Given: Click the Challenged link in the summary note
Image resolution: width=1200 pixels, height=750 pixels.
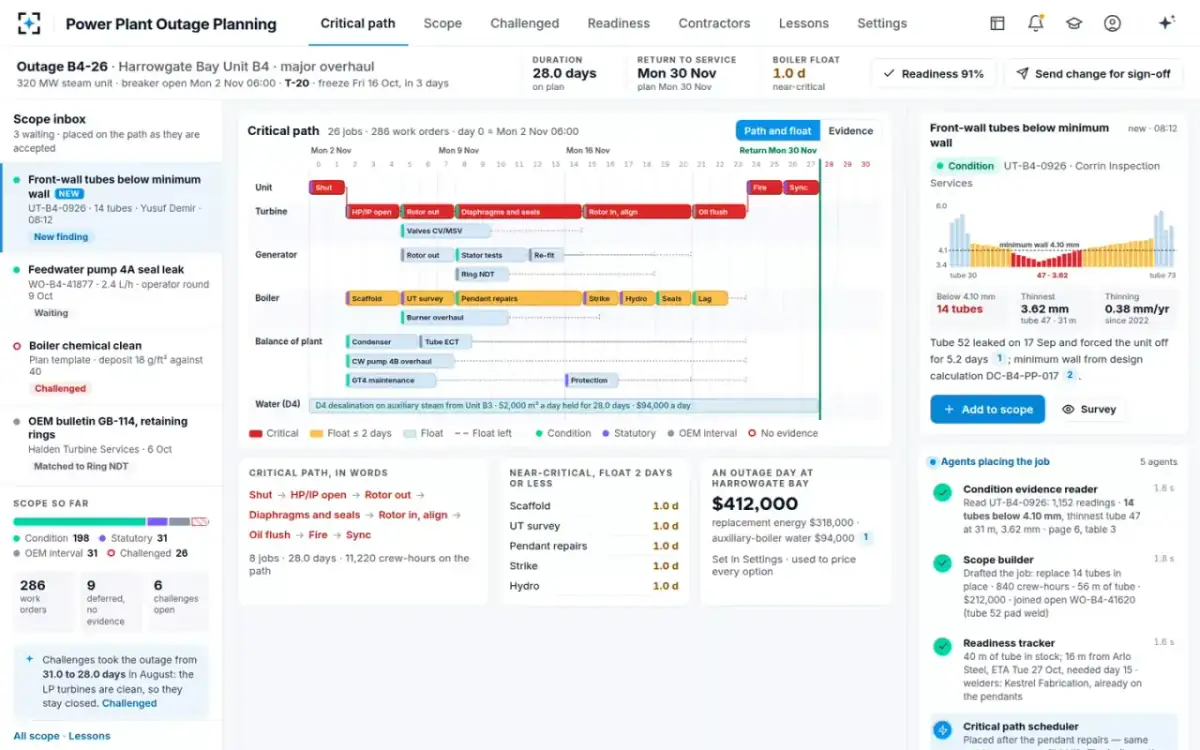Looking at the screenshot, I should coord(129,703).
